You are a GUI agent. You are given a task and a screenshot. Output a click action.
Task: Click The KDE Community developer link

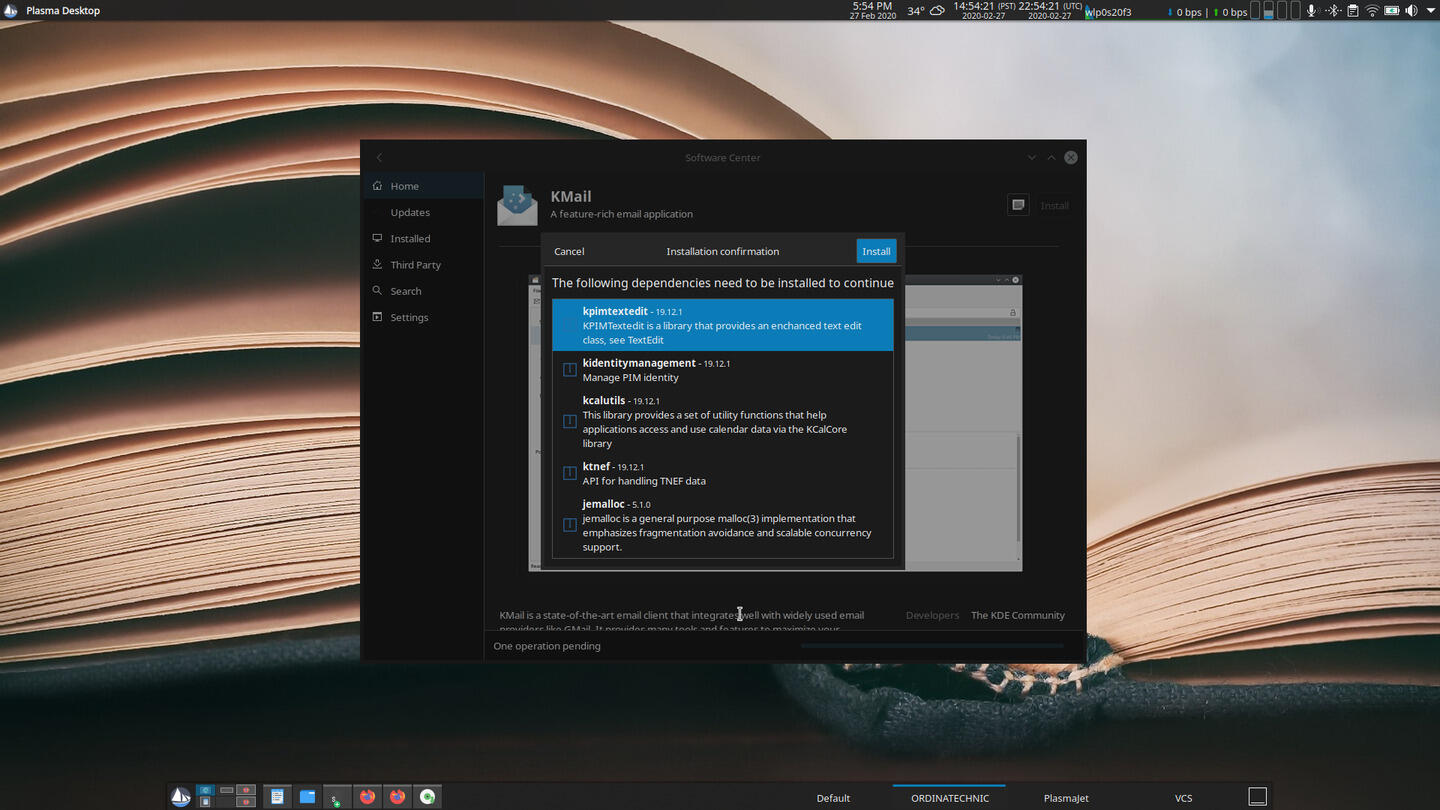pyautogui.click(x=1018, y=615)
